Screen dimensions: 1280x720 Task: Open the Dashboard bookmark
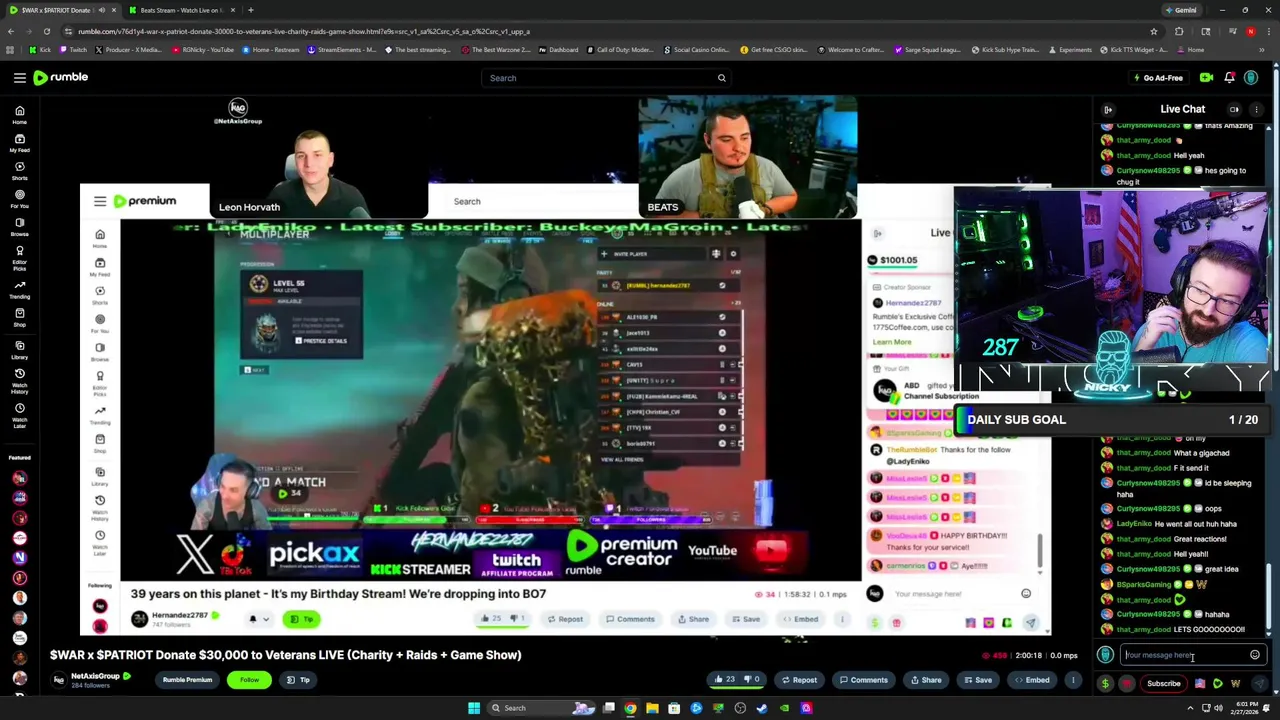coord(558,50)
